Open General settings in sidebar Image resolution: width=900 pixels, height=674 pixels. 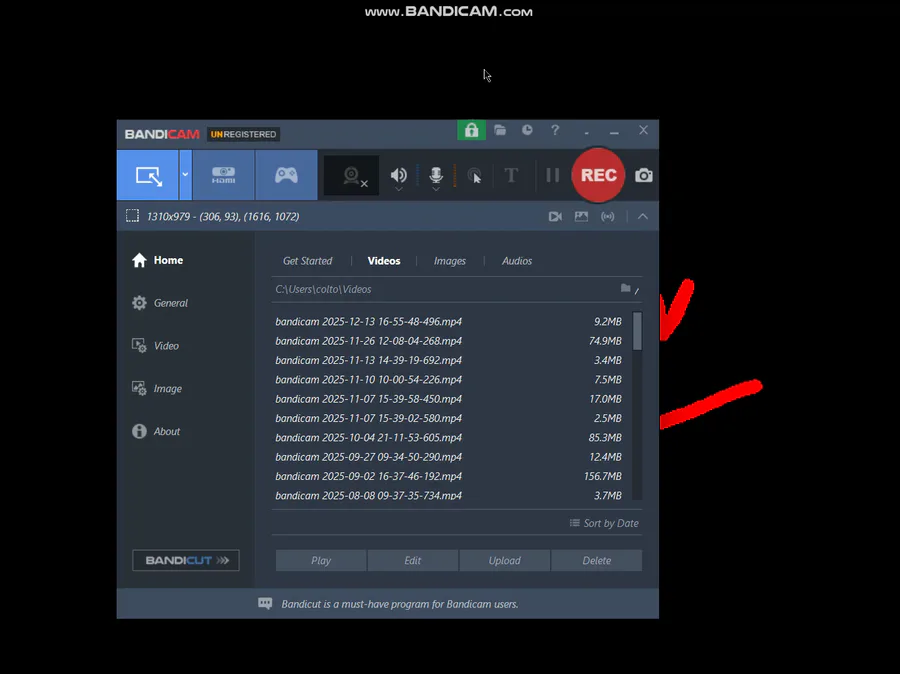[160, 303]
